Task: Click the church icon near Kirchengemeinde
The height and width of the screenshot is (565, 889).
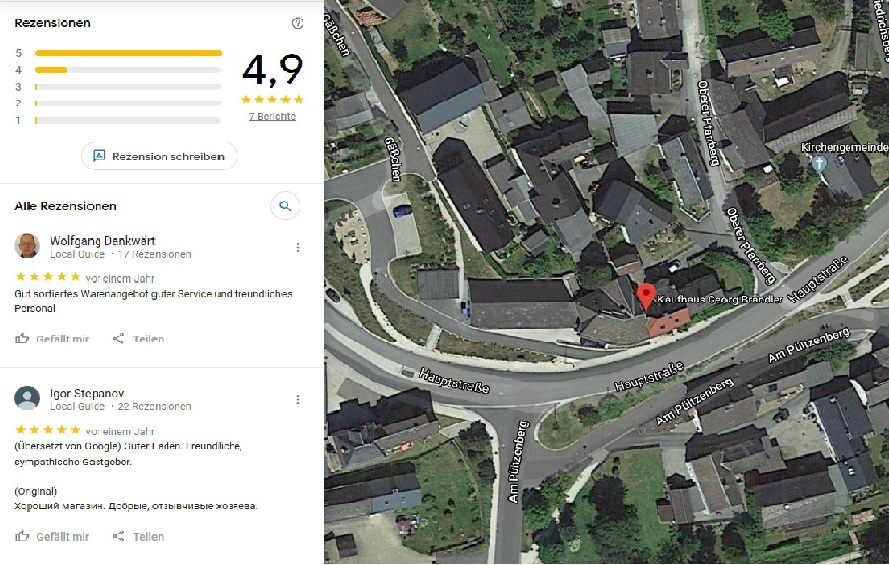Action: [x=819, y=164]
